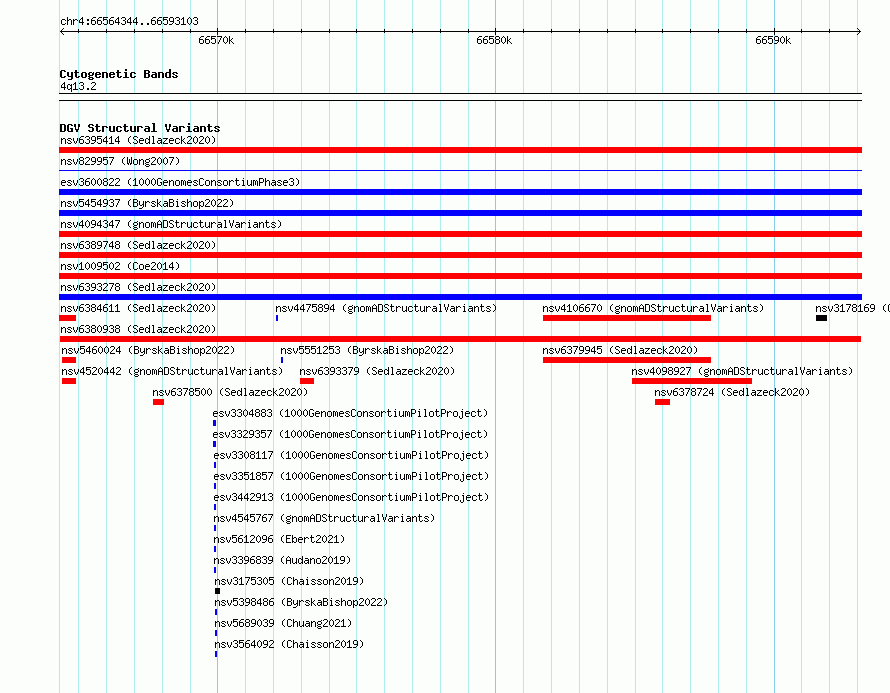Open nsv6384611 (Sedlazeck2020) label
The height and width of the screenshot is (693, 890).
(x=138, y=308)
